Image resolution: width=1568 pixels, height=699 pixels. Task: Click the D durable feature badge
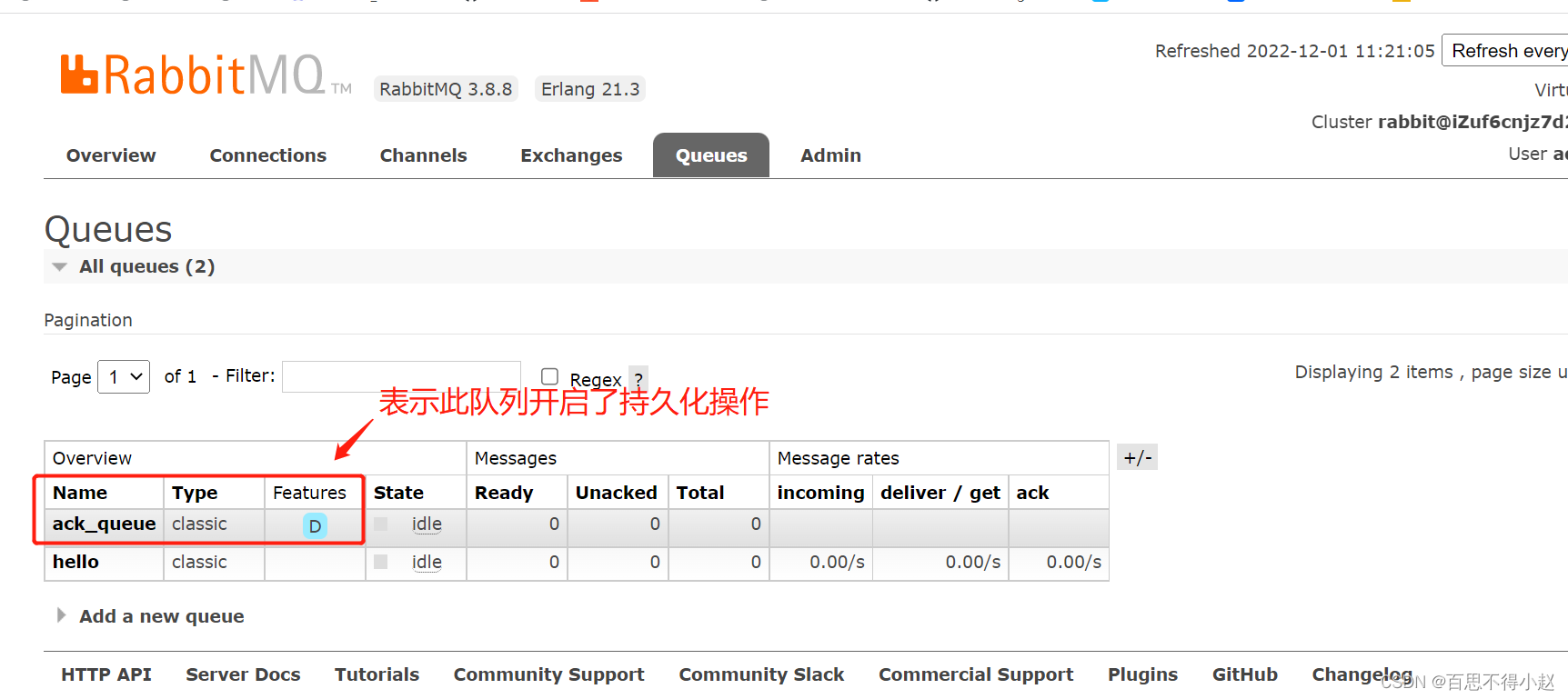pyautogui.click(x=315, y=525)
